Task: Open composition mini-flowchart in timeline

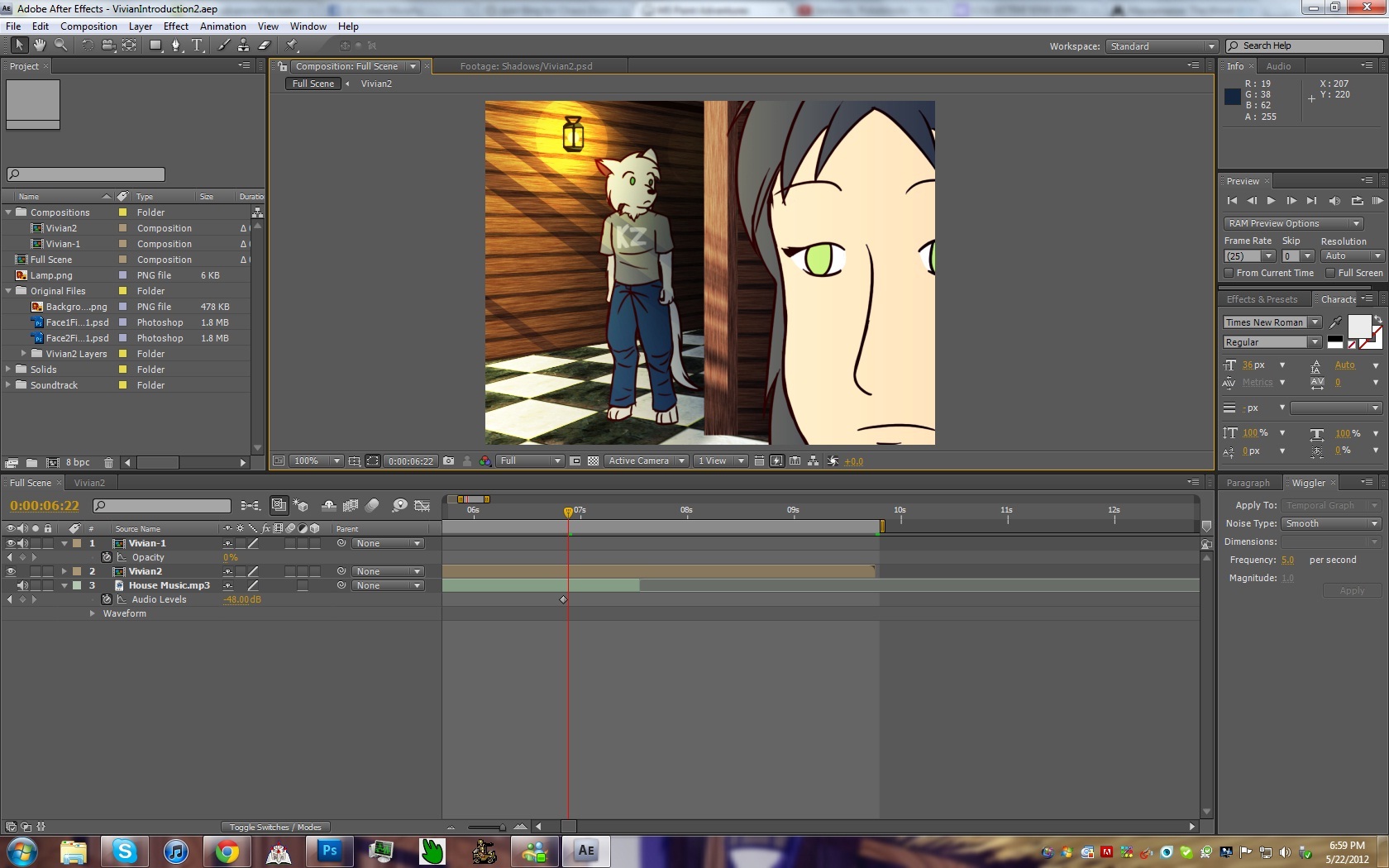Action: click(250, 505)
